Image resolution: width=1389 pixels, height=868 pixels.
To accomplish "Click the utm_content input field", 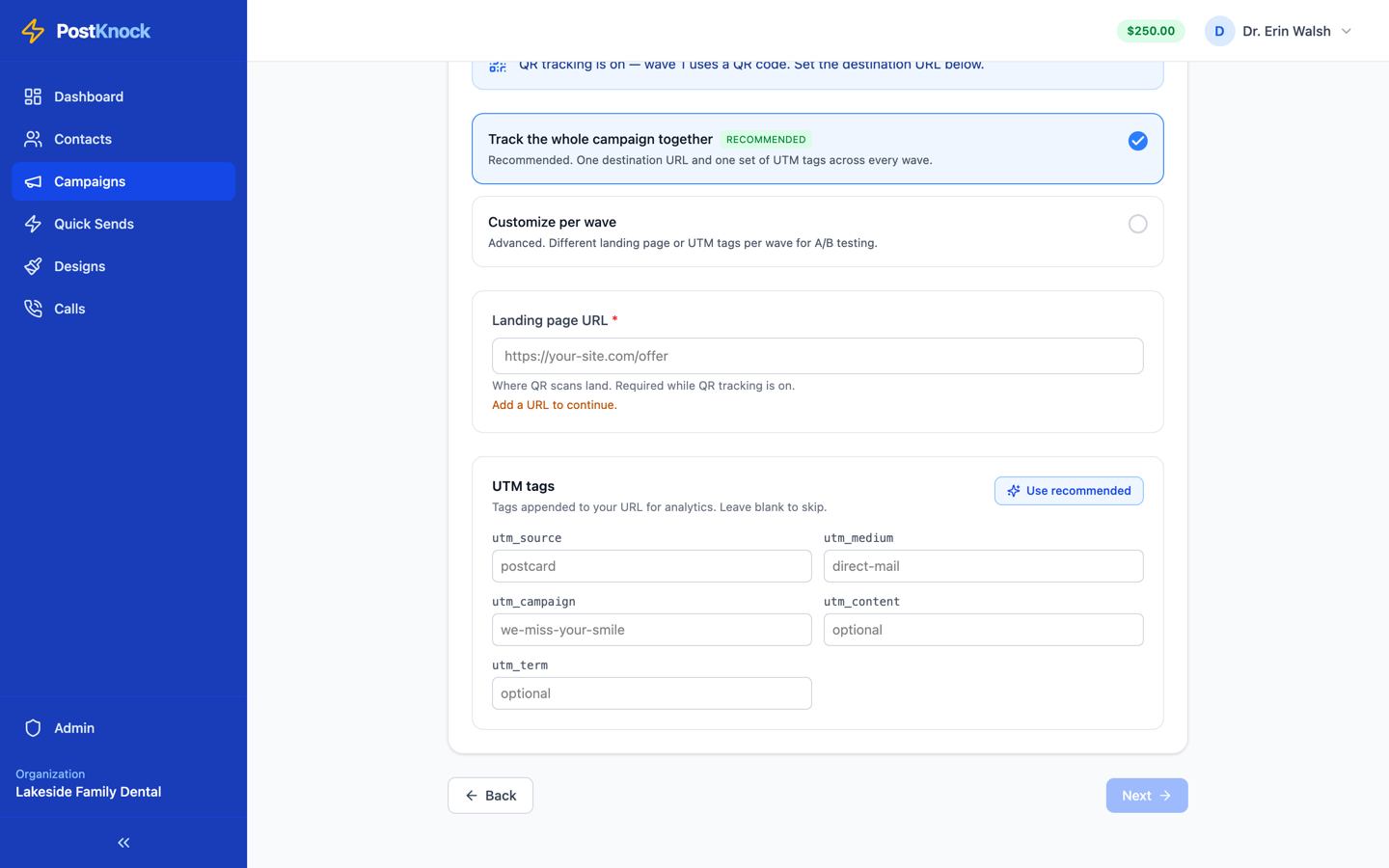I will click(984, 630).
